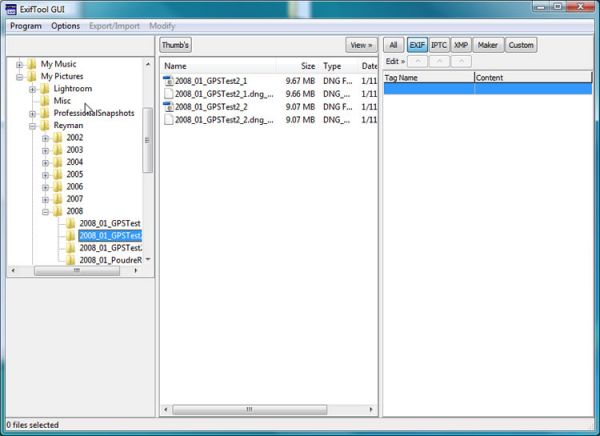Viewport: 600px width, 436px height.
Task: Switch to IPTC metadata view
Action: pos(439,45)
